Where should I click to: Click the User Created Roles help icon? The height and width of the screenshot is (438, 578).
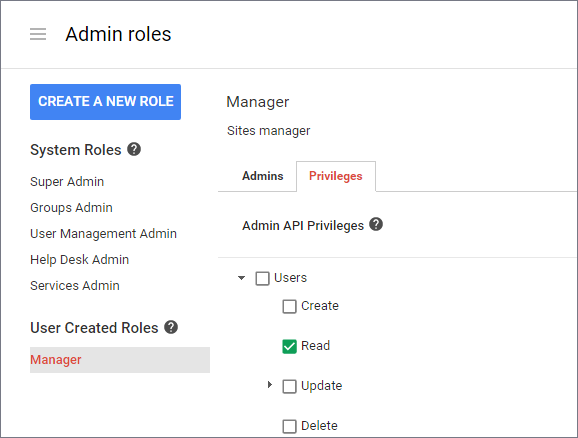pyautogui.click(x=171, y=327)
